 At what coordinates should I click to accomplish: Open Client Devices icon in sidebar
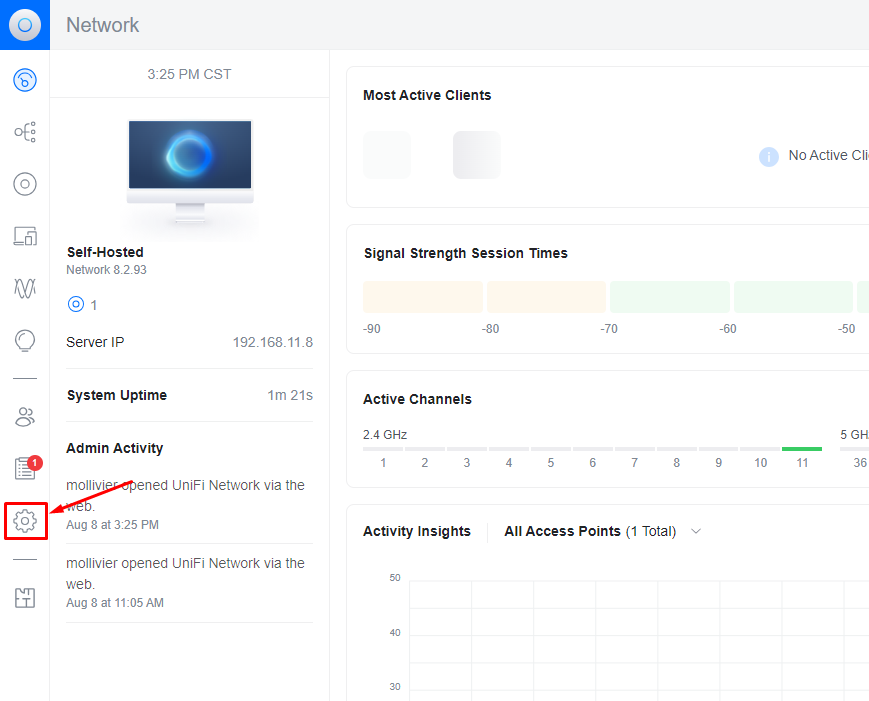[25, 236]
